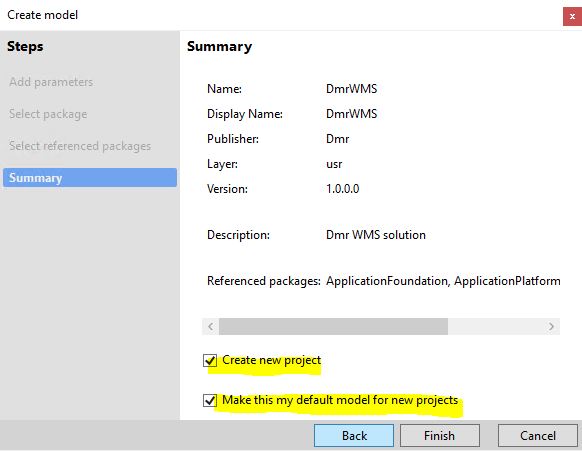Click the scrollbar left arrow
This screenshot has width=582, height=451.
210,327
